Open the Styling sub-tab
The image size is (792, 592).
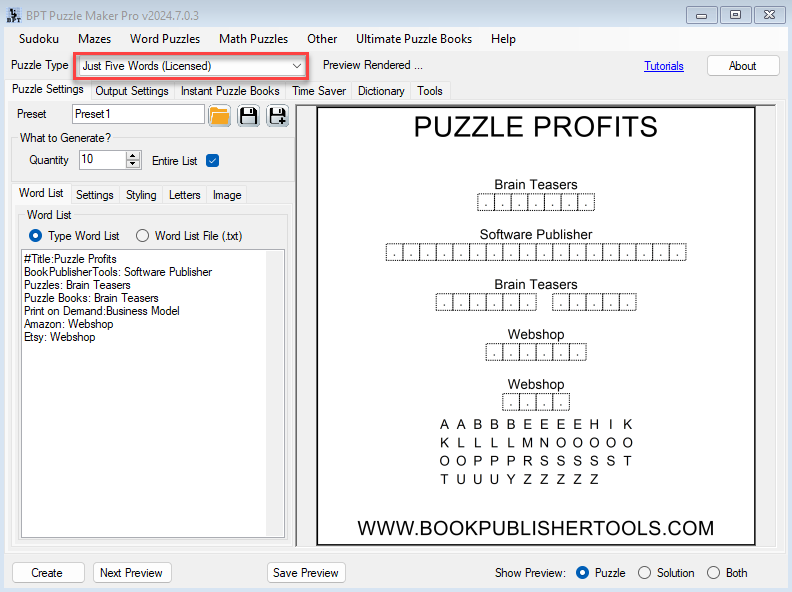click(x=141, y=195)
